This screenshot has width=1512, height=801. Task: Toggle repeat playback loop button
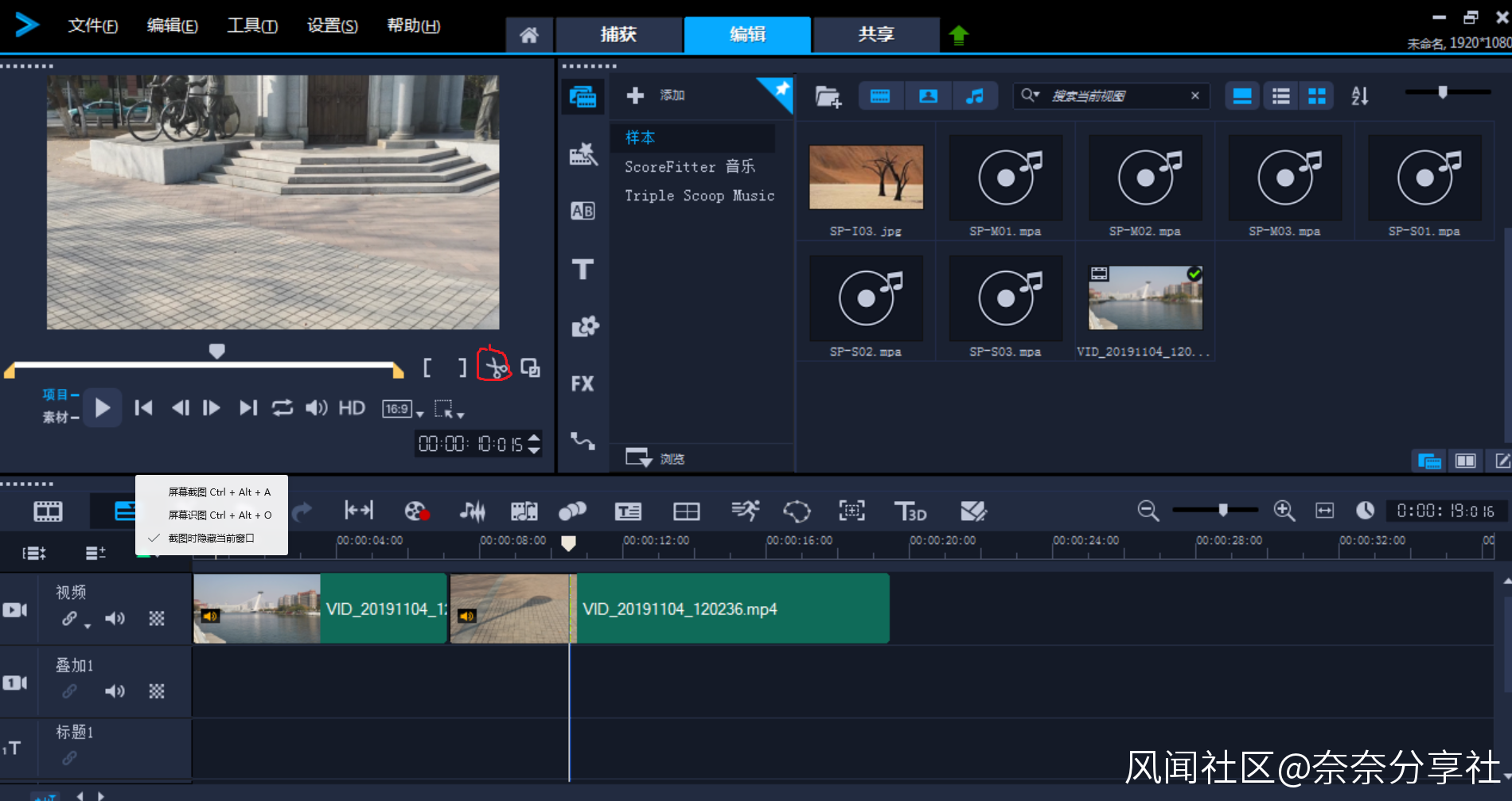point(283,408)
